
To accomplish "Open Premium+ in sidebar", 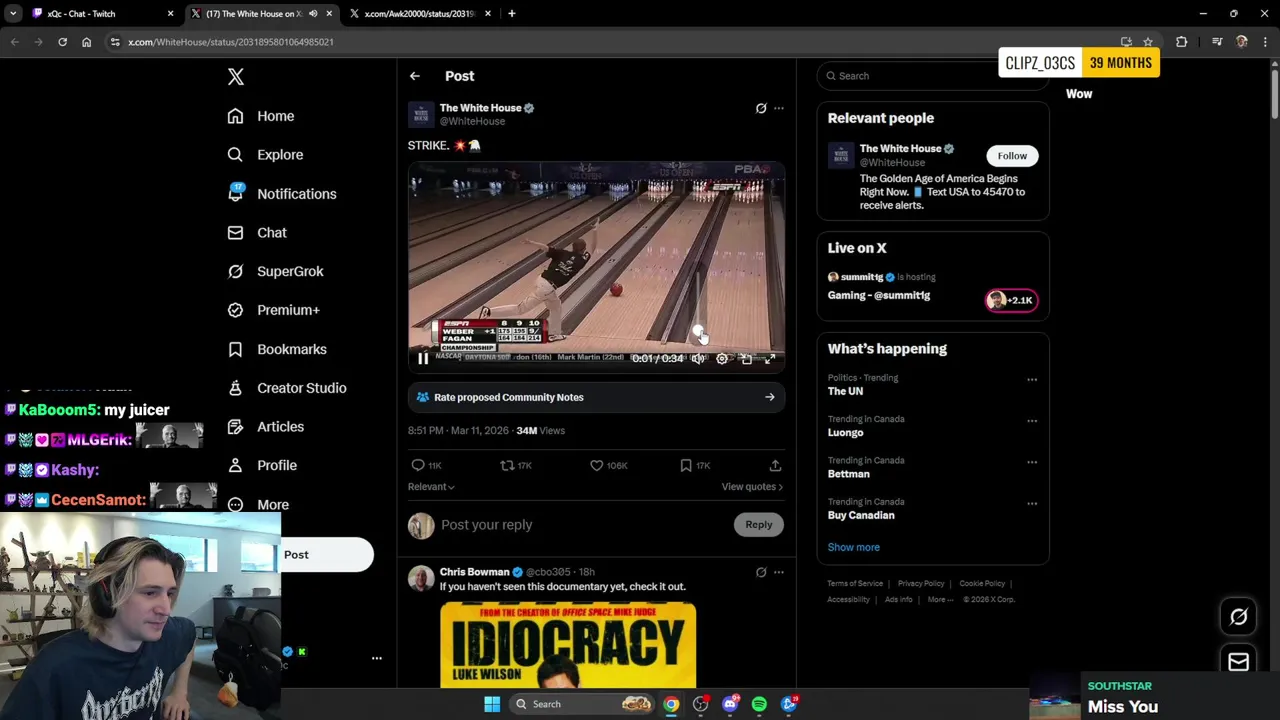I will [x=273, y=310].
